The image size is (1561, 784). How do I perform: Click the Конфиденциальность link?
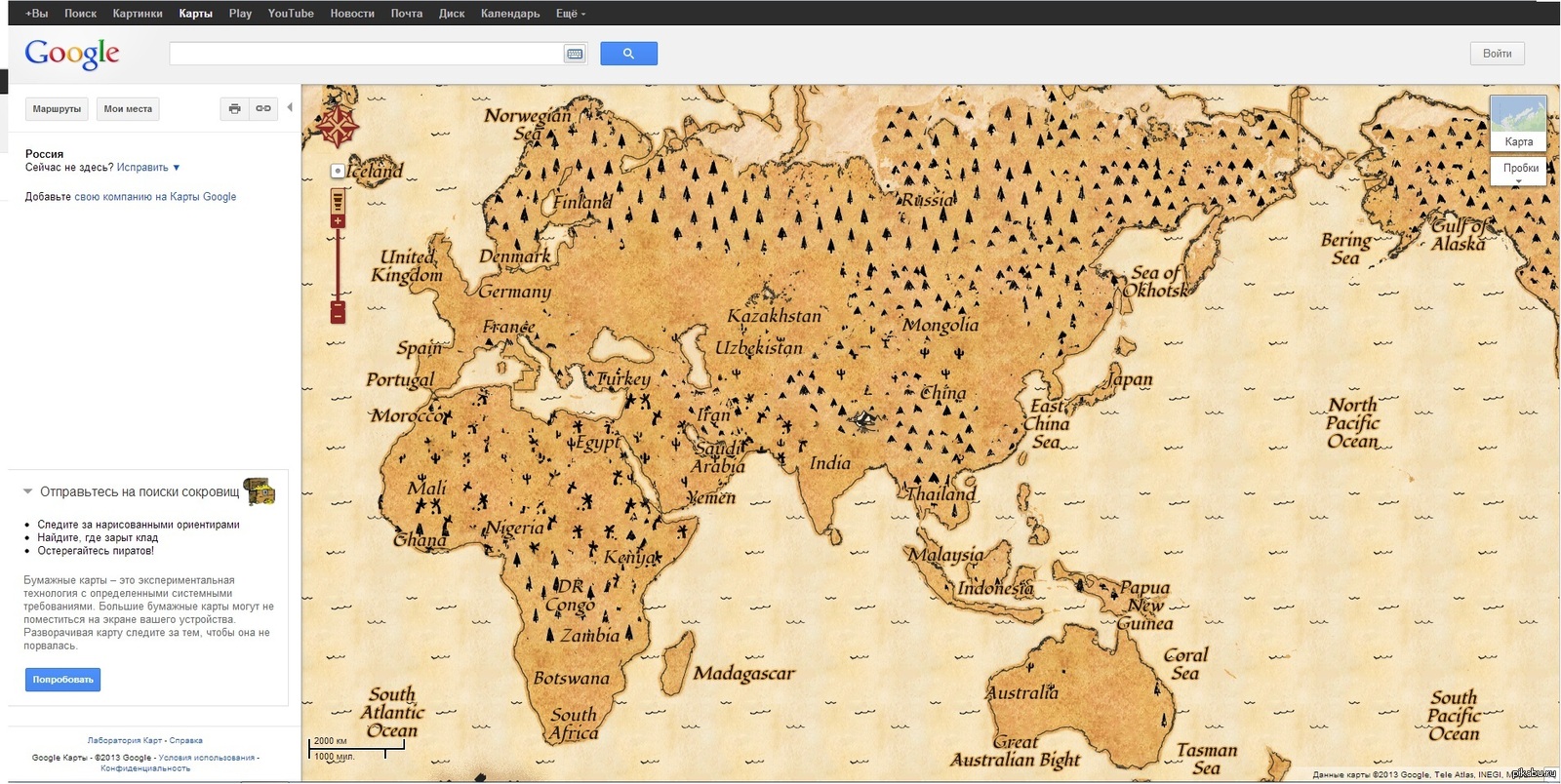click(145, 768)
